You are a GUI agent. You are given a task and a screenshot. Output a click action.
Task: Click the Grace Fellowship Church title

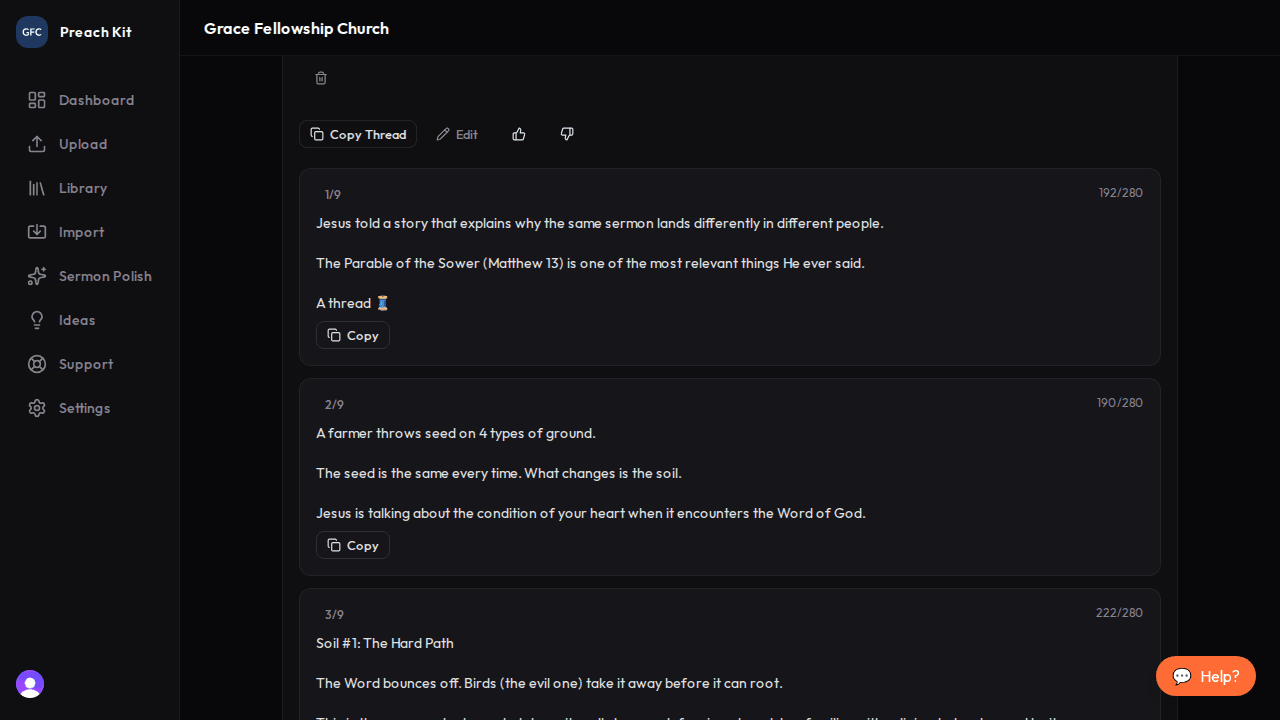pos(296,28)
